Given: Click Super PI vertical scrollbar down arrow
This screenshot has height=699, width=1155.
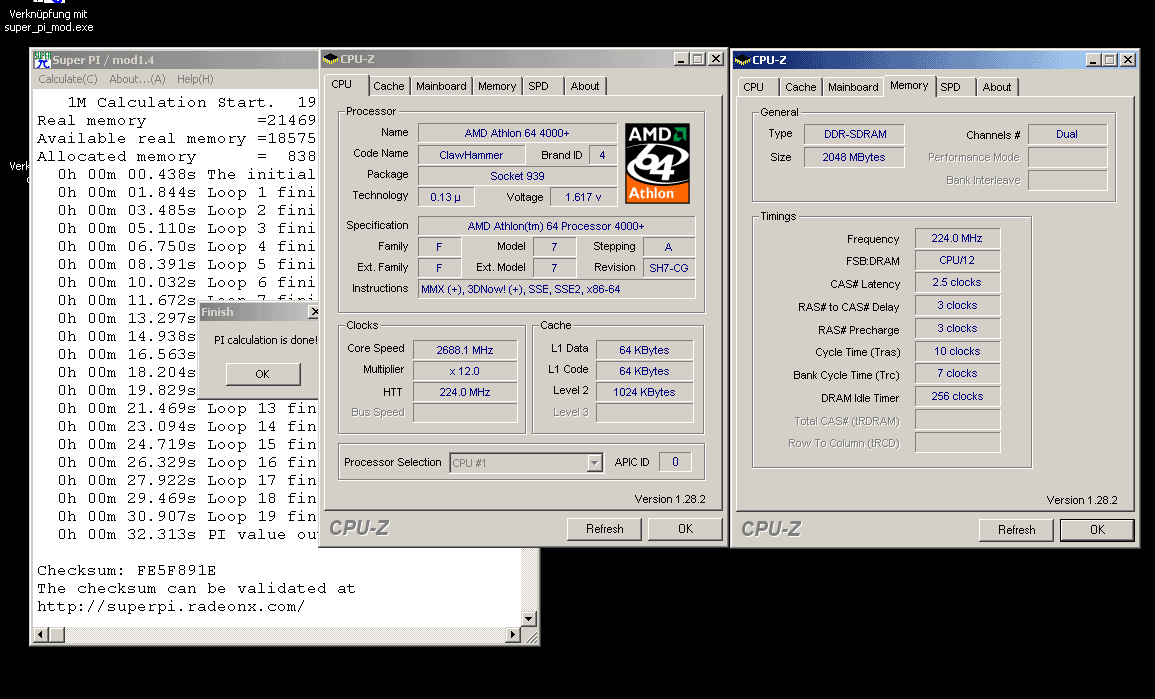Looking at the screenshot, I should click(529, 619).
